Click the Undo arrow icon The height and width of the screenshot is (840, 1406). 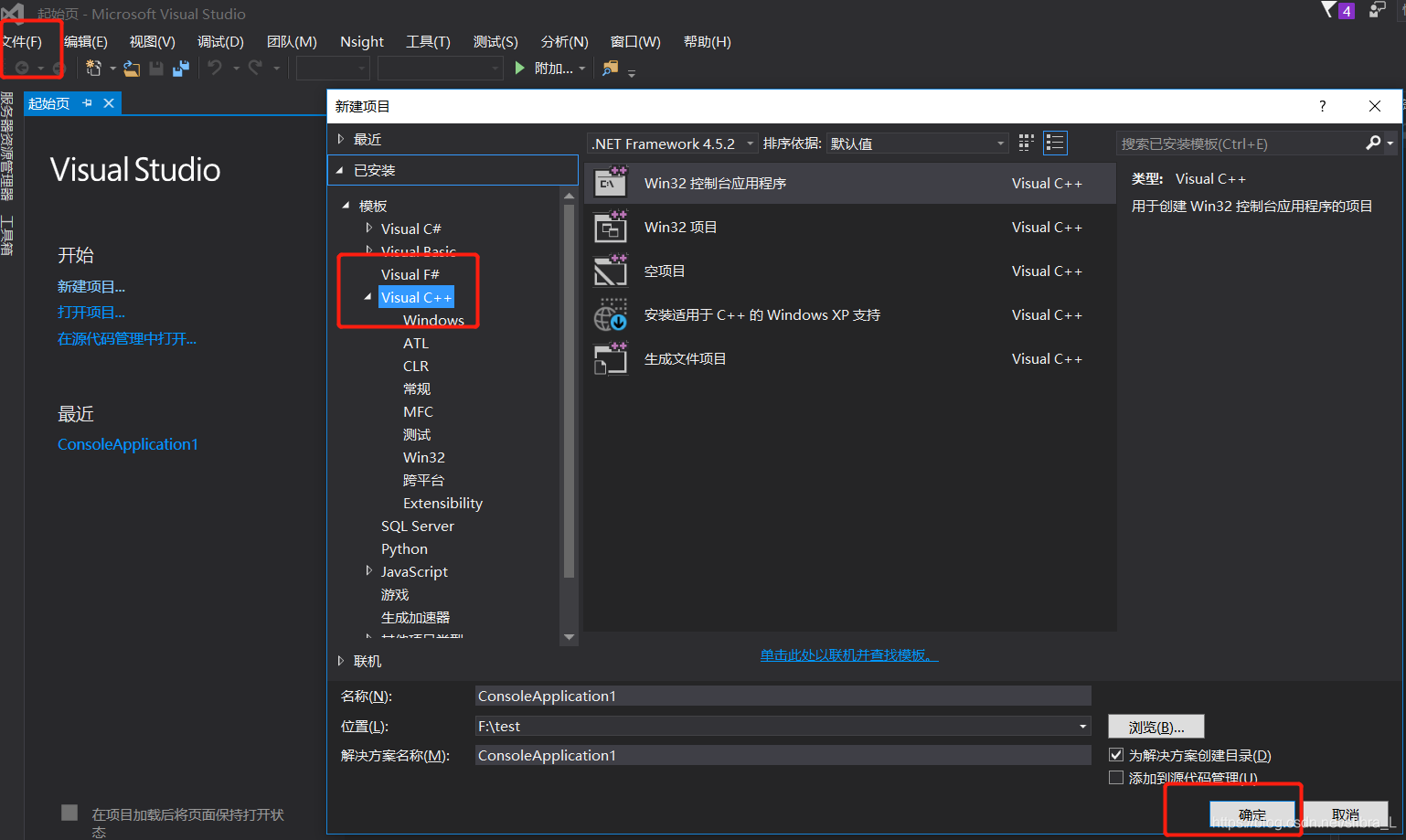(215, 68)
